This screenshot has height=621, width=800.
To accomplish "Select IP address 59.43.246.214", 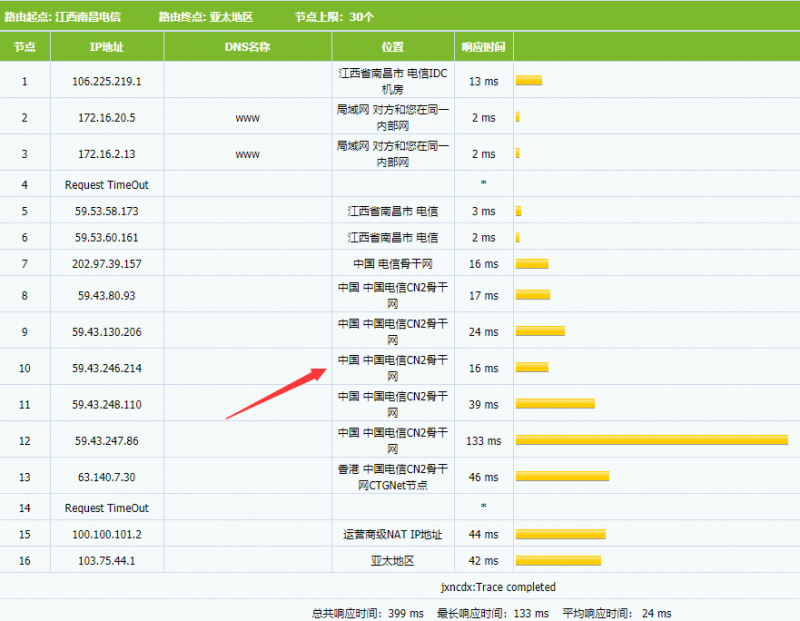I will 107,368.
